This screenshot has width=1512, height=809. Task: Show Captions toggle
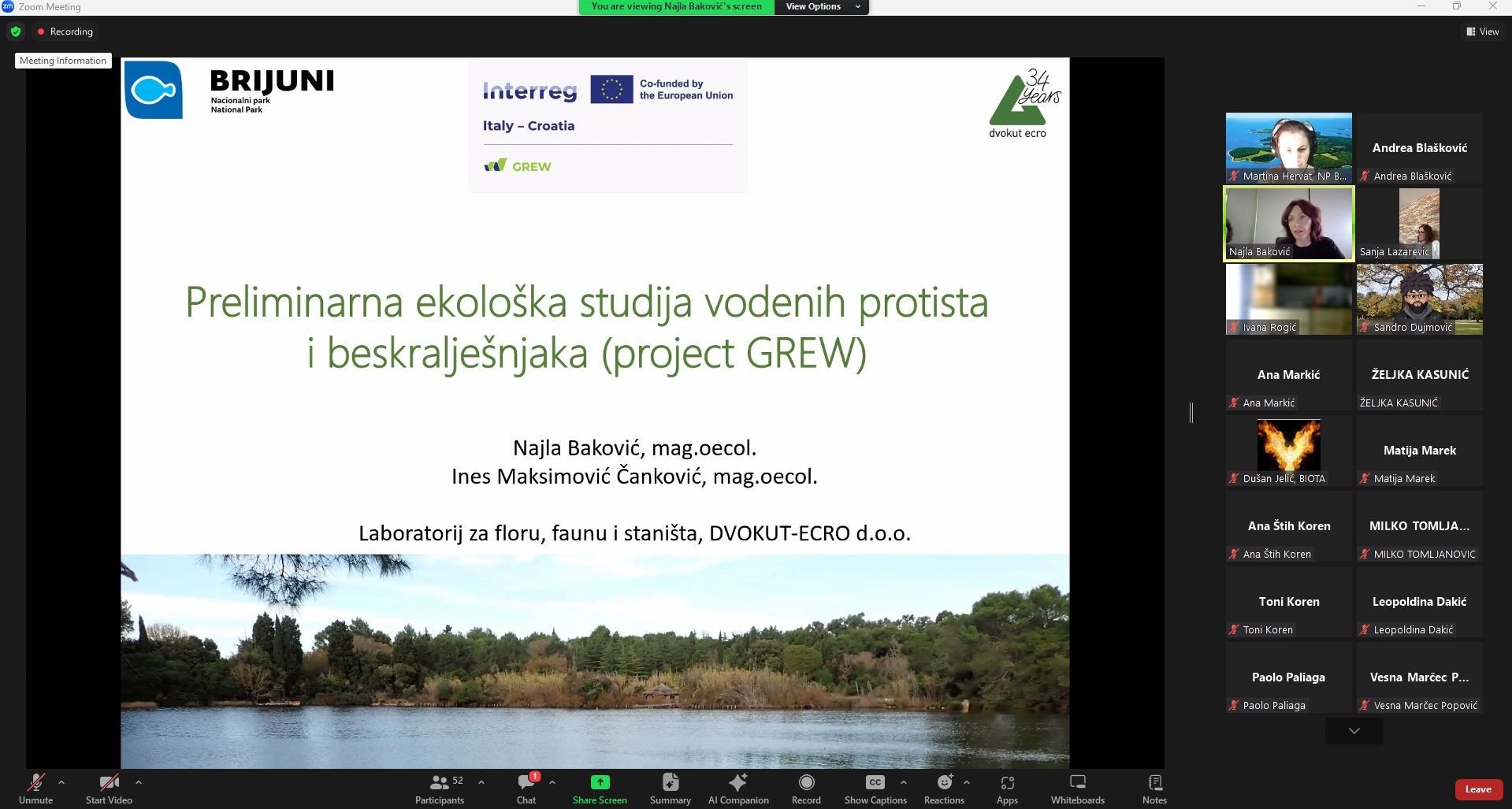(x=875, y=789)
